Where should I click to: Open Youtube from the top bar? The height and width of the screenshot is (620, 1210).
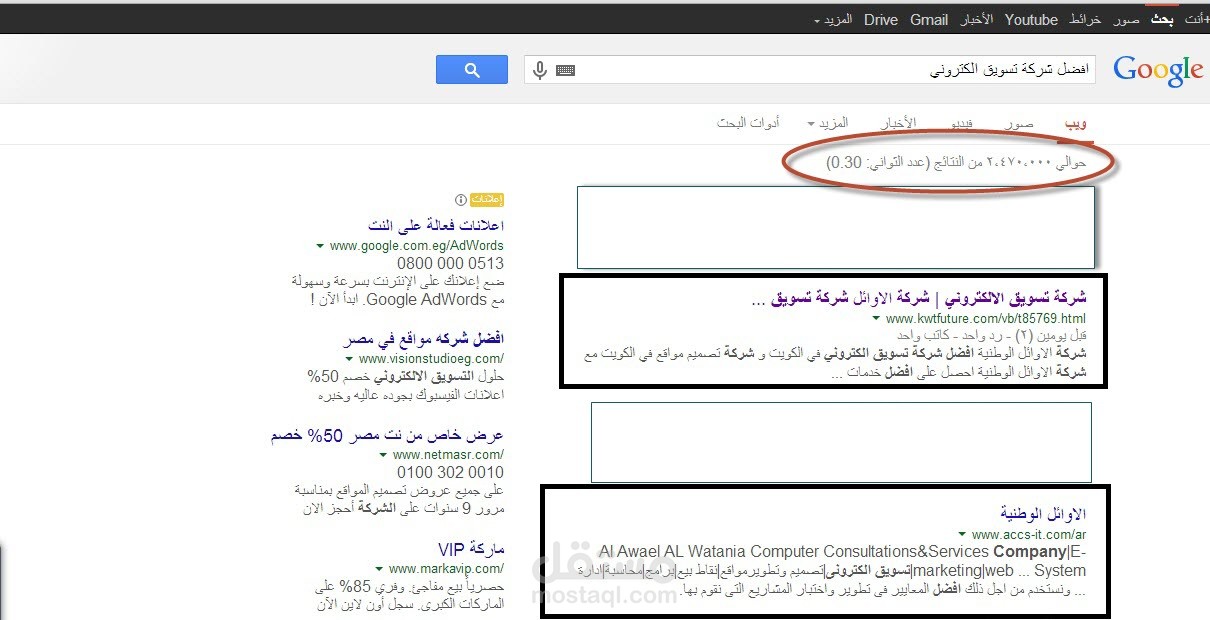pyautogui.click(x=1031, y=20)
